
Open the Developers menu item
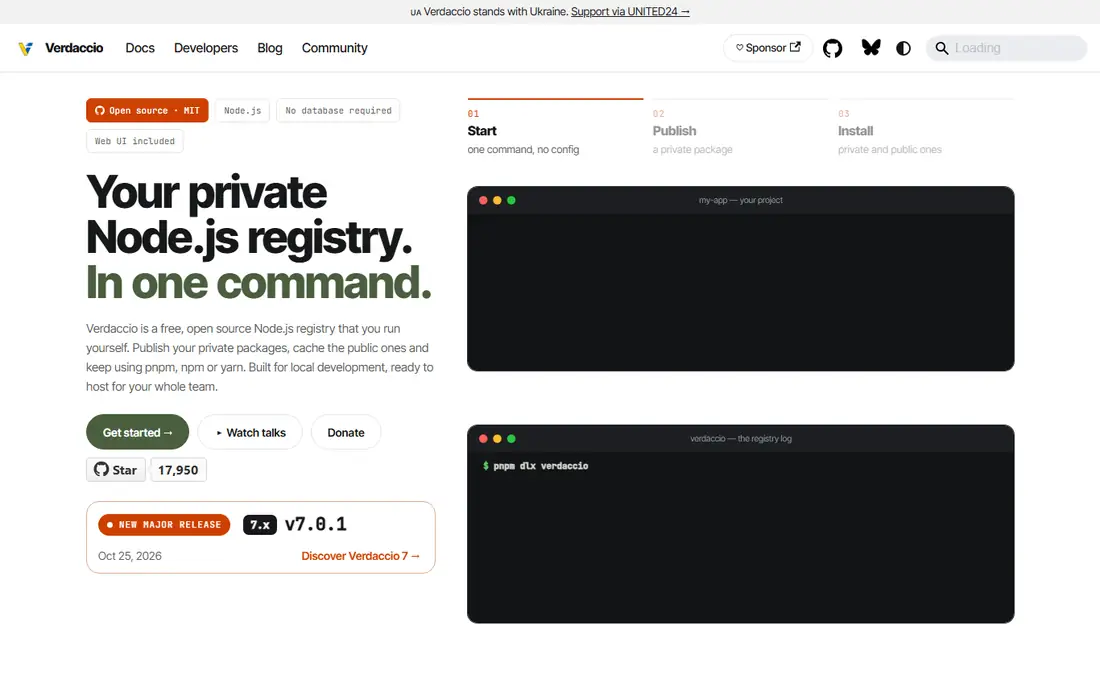[x=206, y=48]
